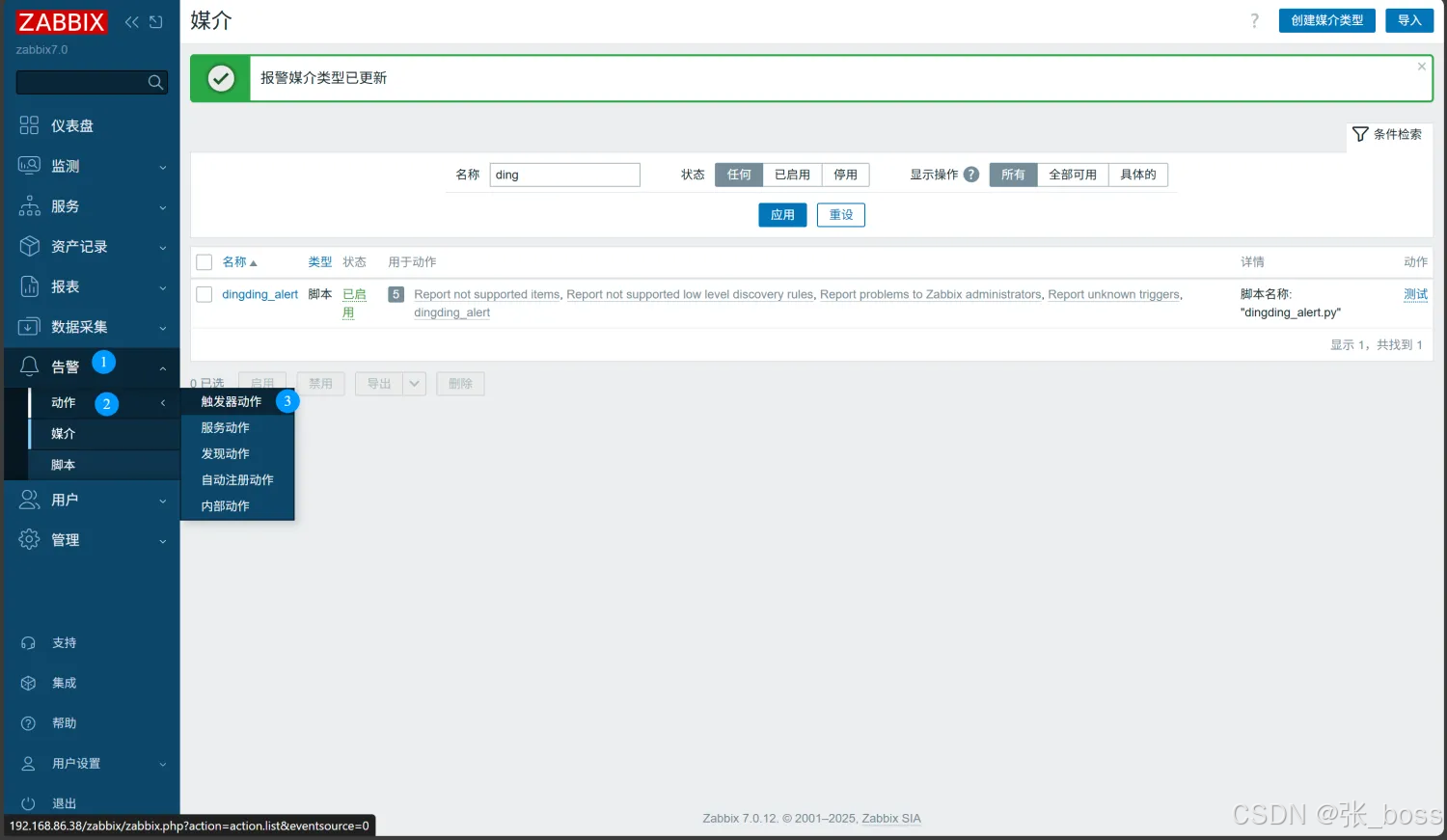1447x840 pixels.
Task: Tick the dingding_alert row checkbox
Action: click(x=205, y=294)
